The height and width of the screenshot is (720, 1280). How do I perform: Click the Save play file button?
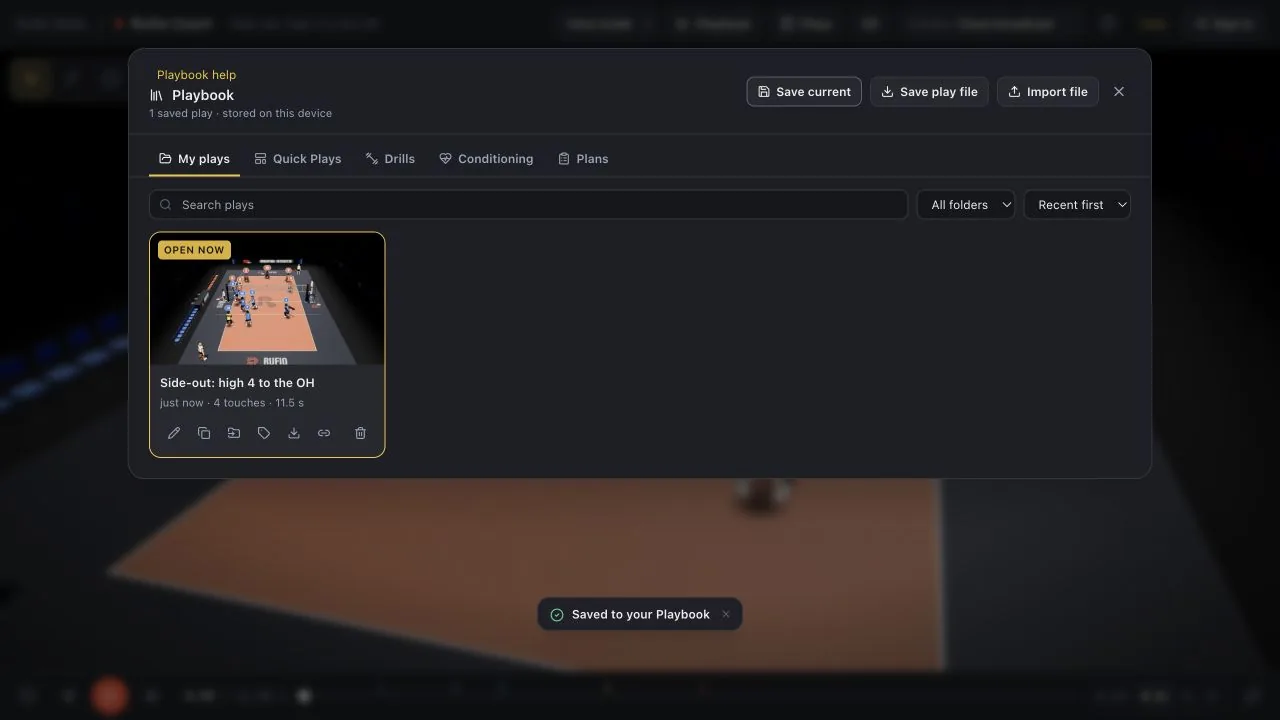[x=929, y=92]
